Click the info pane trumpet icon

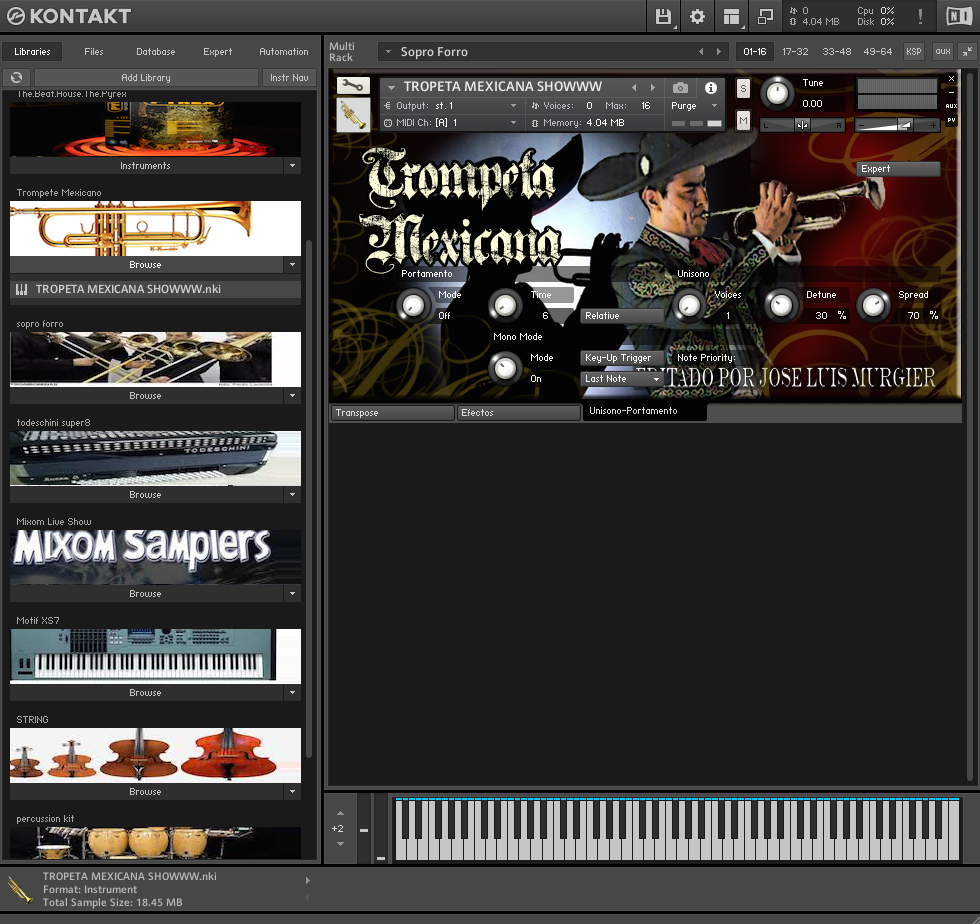point(19,890)
